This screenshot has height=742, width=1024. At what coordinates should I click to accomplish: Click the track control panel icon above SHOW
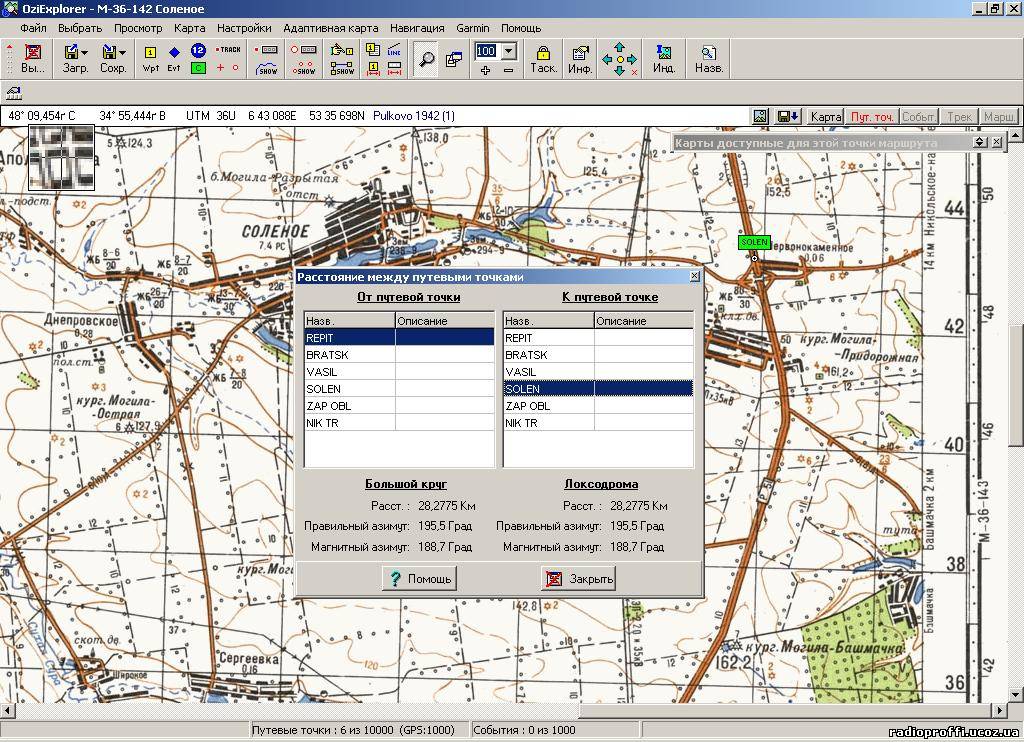[x=268, y=50]
